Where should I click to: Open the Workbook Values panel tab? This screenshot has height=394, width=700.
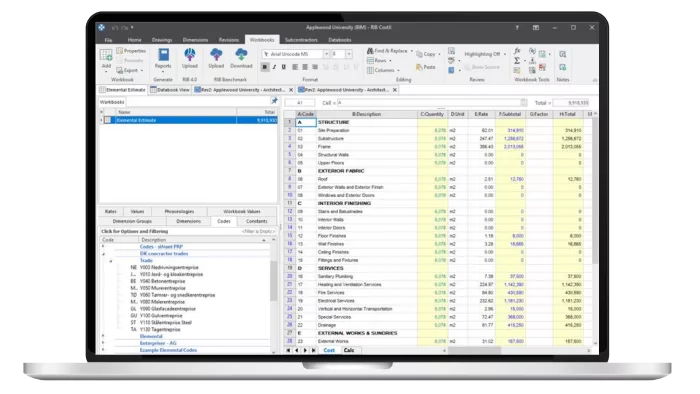[242, 212]
